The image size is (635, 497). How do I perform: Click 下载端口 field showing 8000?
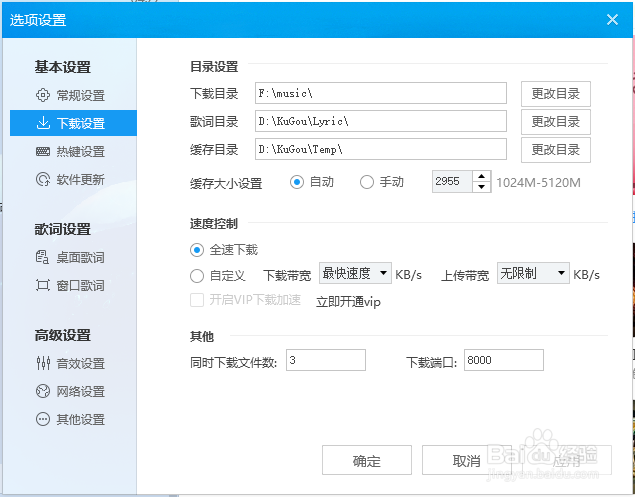click(x=503, y=360)
